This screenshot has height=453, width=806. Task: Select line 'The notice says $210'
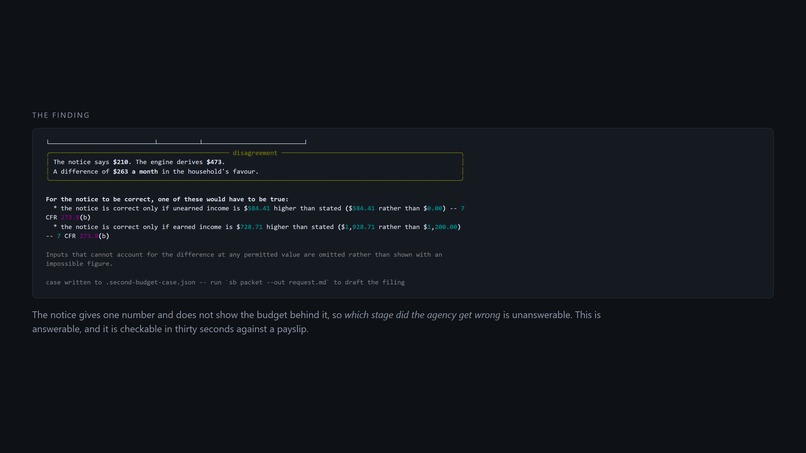[139, 162]
